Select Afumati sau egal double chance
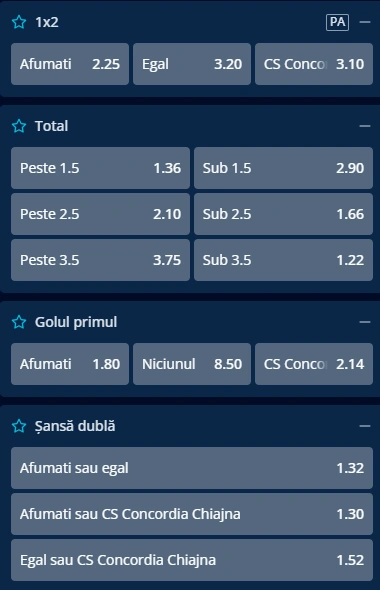 [x=192, y=468]
